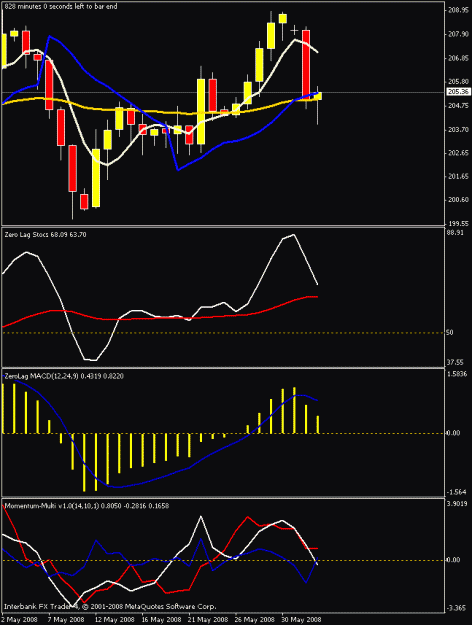The height and width of the screenshot is (625, 472).
Task: Click the 200.60 price scale value
Action: [458, 200]
